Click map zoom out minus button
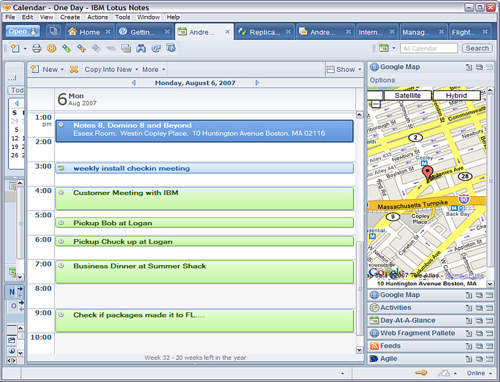 (376, 104)
